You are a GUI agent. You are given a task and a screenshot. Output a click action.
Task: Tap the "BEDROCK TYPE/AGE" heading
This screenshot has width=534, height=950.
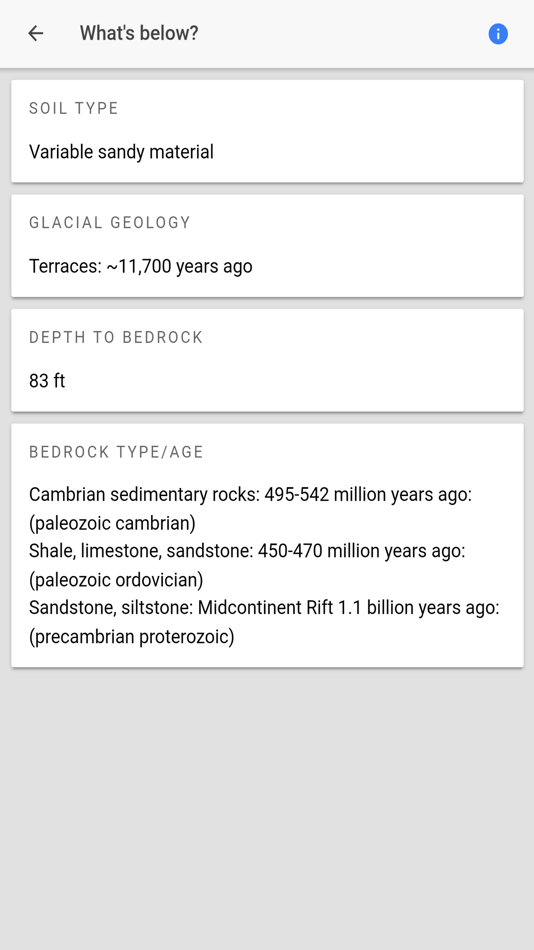click(116, 452)
